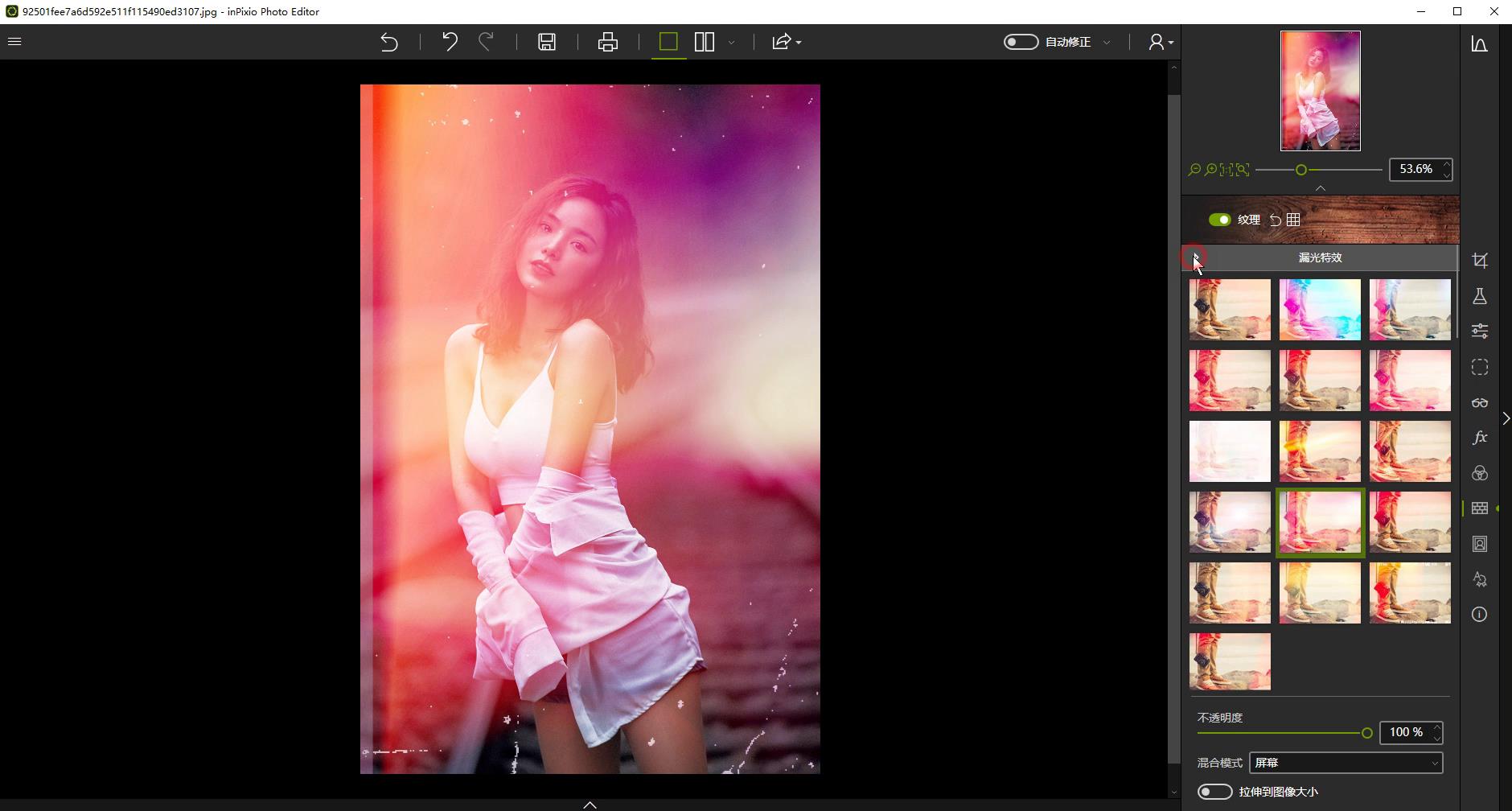
Task: Apply the nearly white light leak preset
Action: [1231, 451]
